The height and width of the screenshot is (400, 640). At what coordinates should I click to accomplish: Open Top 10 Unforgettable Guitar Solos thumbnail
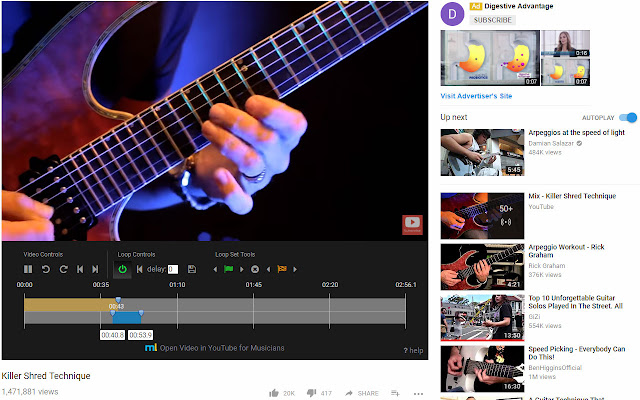(x=482, y=318)
